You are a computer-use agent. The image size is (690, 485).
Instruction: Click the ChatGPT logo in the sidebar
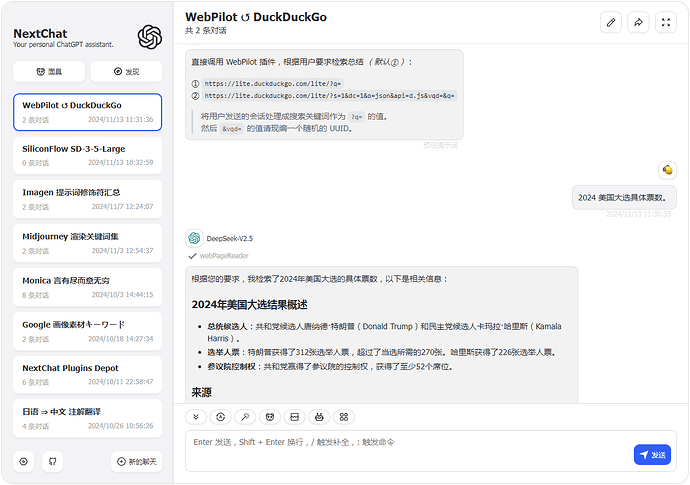coord(150,37)
